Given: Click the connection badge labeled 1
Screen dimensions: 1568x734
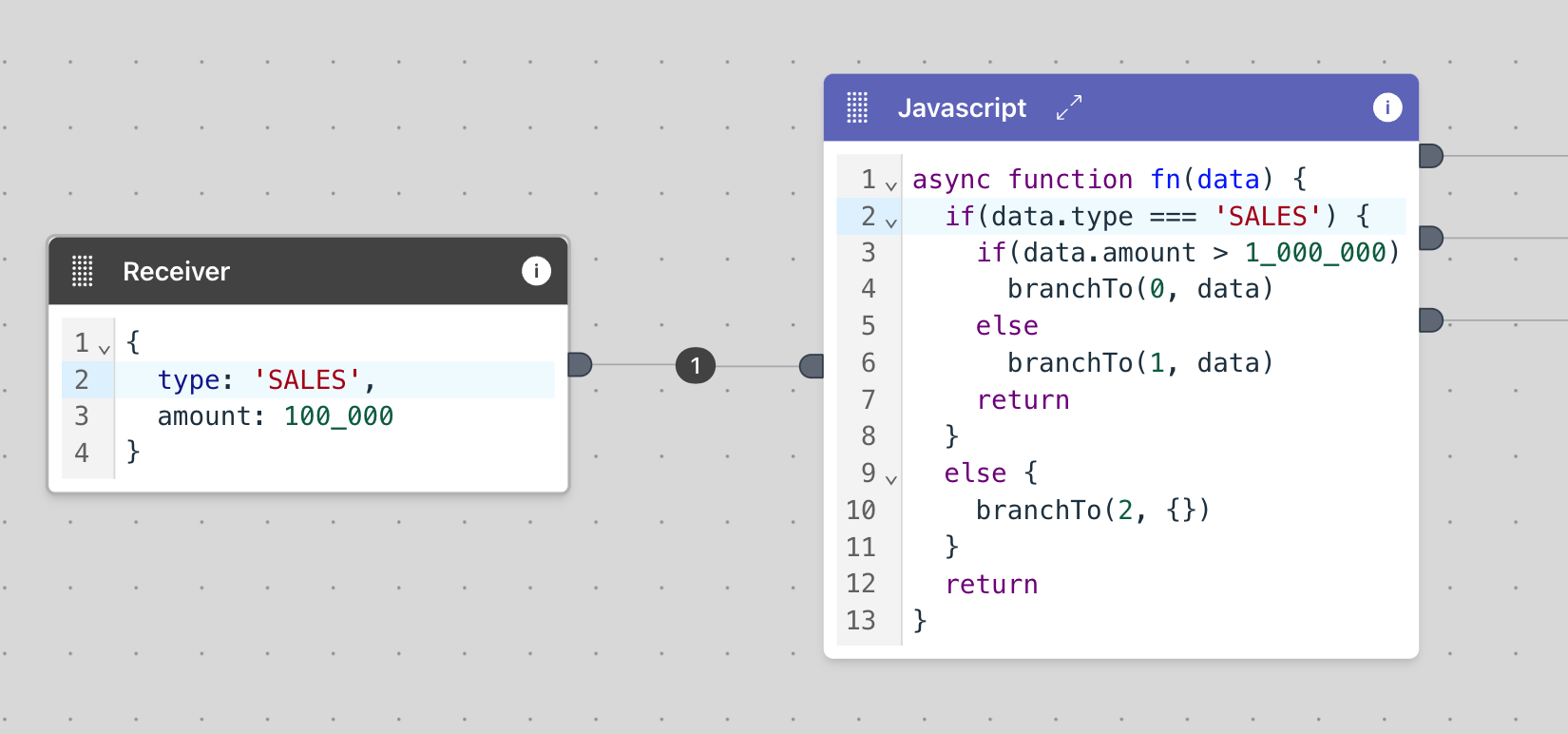Looking at the screenshot, I should (696, 365).
